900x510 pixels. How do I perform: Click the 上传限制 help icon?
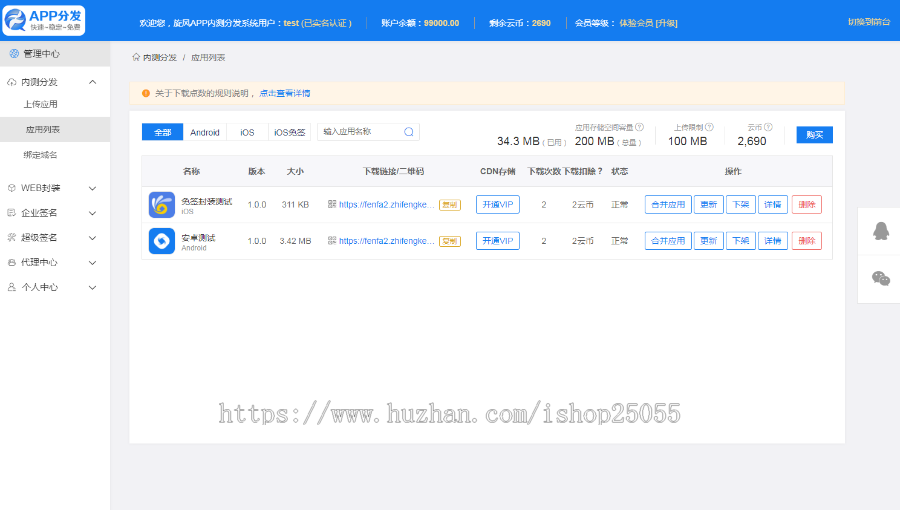(709, 127)
